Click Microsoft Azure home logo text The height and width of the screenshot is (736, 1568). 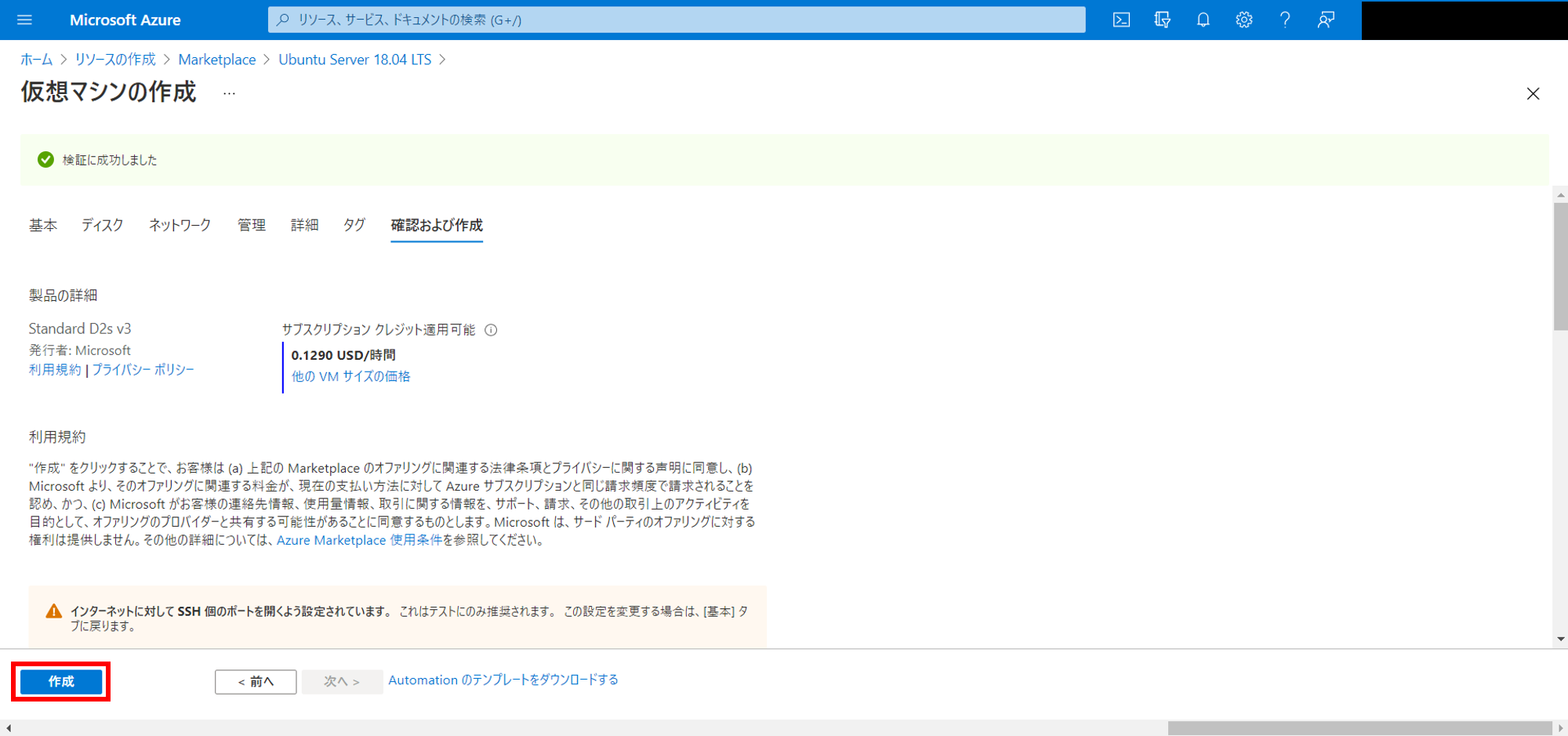tap(125, 20)
